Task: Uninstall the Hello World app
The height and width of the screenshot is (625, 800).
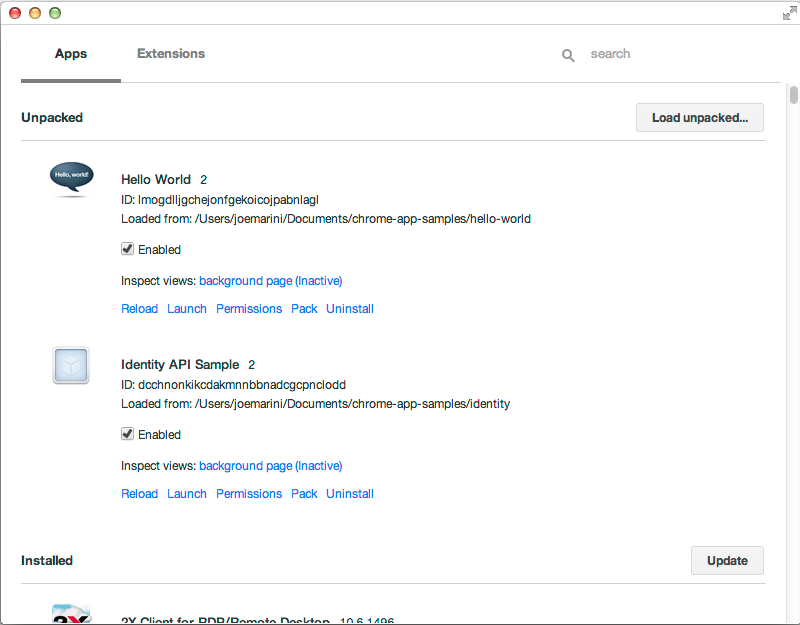Action: pyautogui.click(x=350, y=309)
